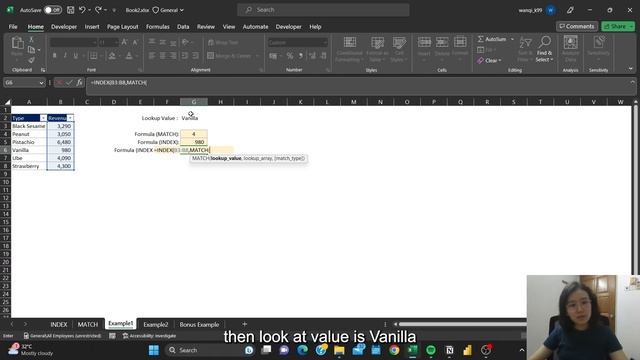Click the Enter formula checkmark icon
The width and height of the screenshot is (640, 360).
pyautogui.click(x=69, y=83)
